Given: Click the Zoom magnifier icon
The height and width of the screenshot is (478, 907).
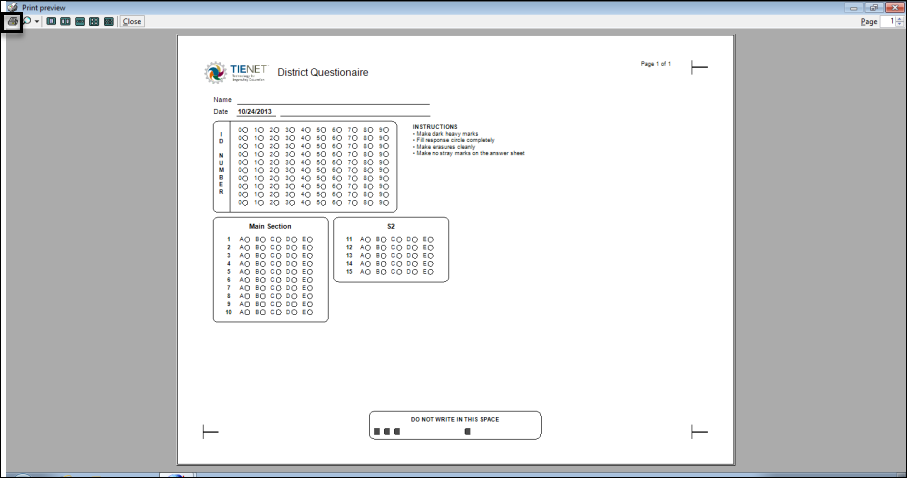Looking at the screenshot, I should click(28, 21).
